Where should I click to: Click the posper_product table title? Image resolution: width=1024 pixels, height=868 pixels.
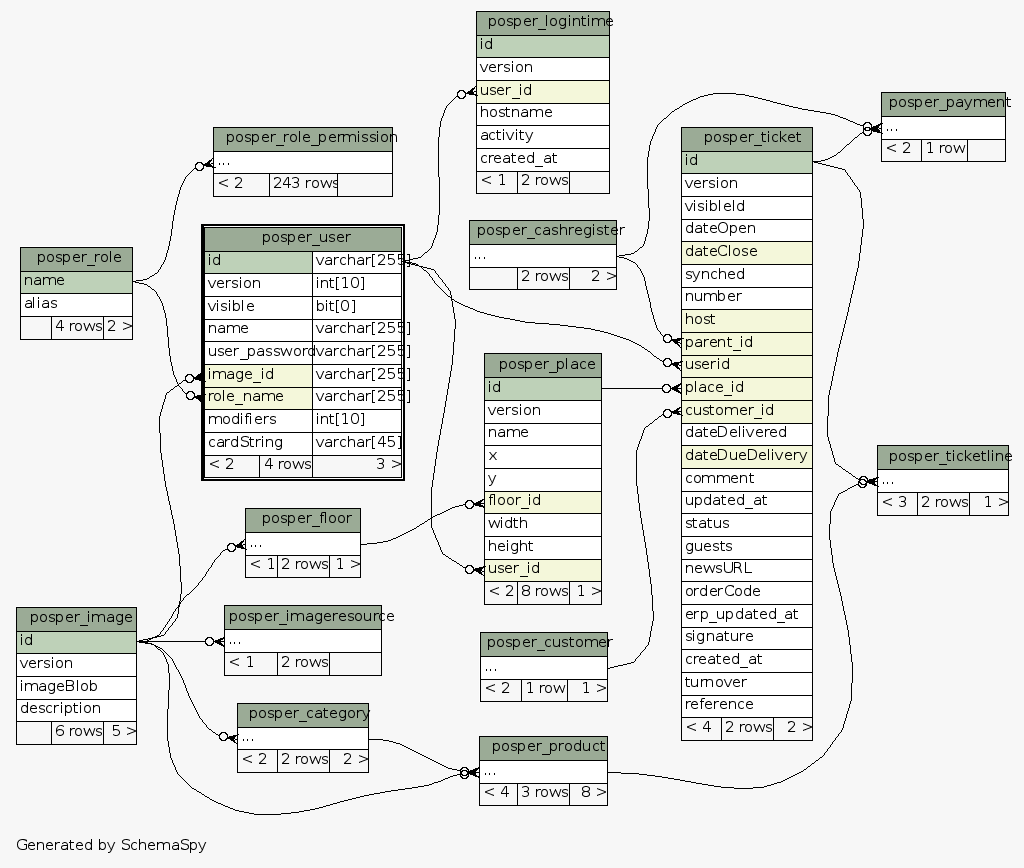coord(543,747)
